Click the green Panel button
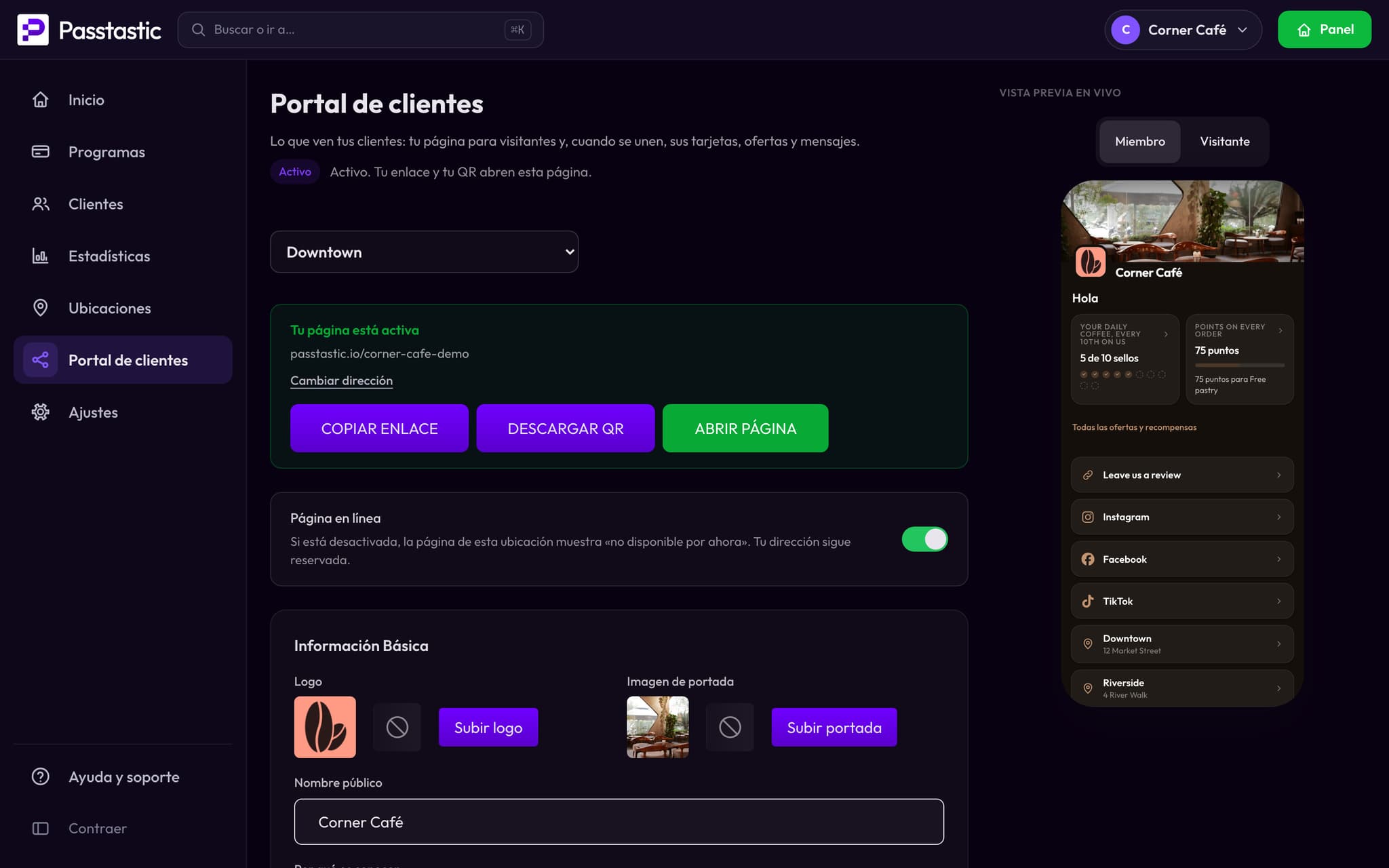 (x=1324, y=30)
